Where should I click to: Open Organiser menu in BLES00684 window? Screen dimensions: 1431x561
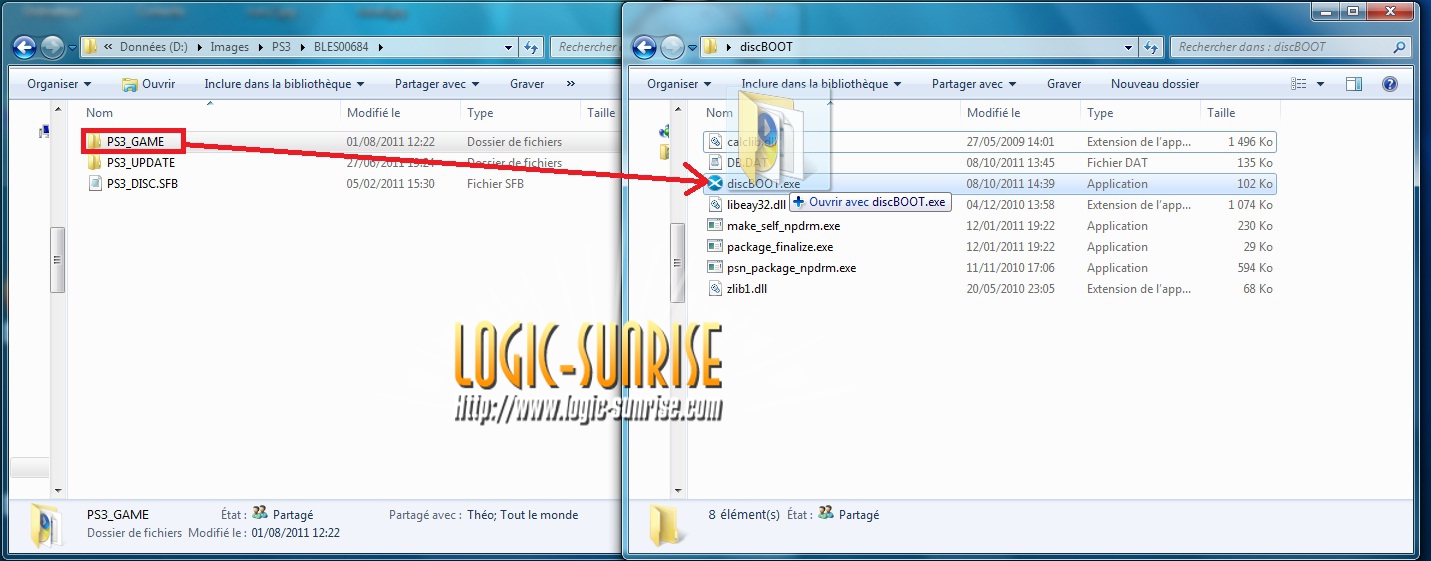pyautogui.click(x=59, y=84)
